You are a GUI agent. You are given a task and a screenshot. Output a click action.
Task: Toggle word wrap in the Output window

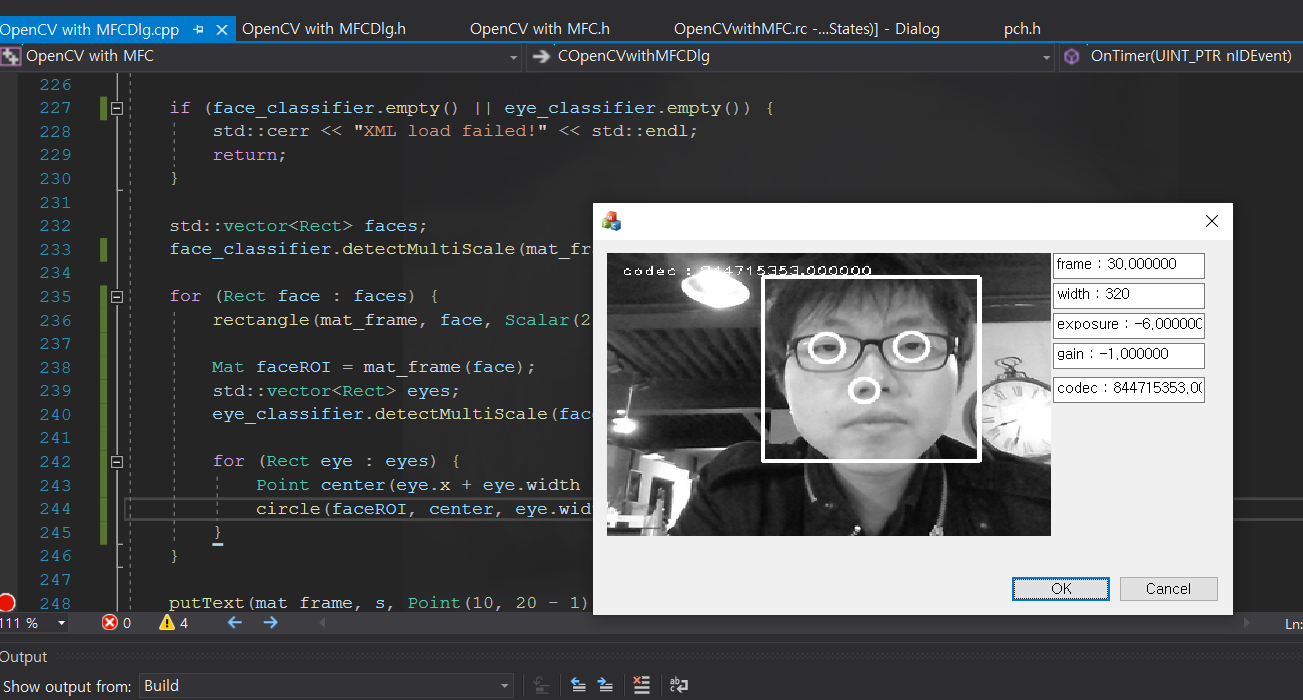click(x=678, y=685)
